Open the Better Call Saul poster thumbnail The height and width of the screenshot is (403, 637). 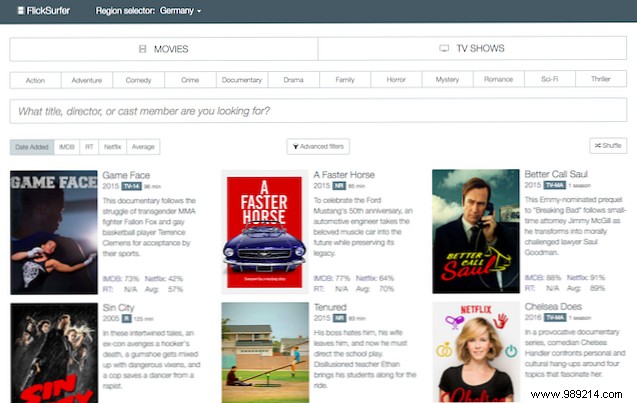coord(476,231)
